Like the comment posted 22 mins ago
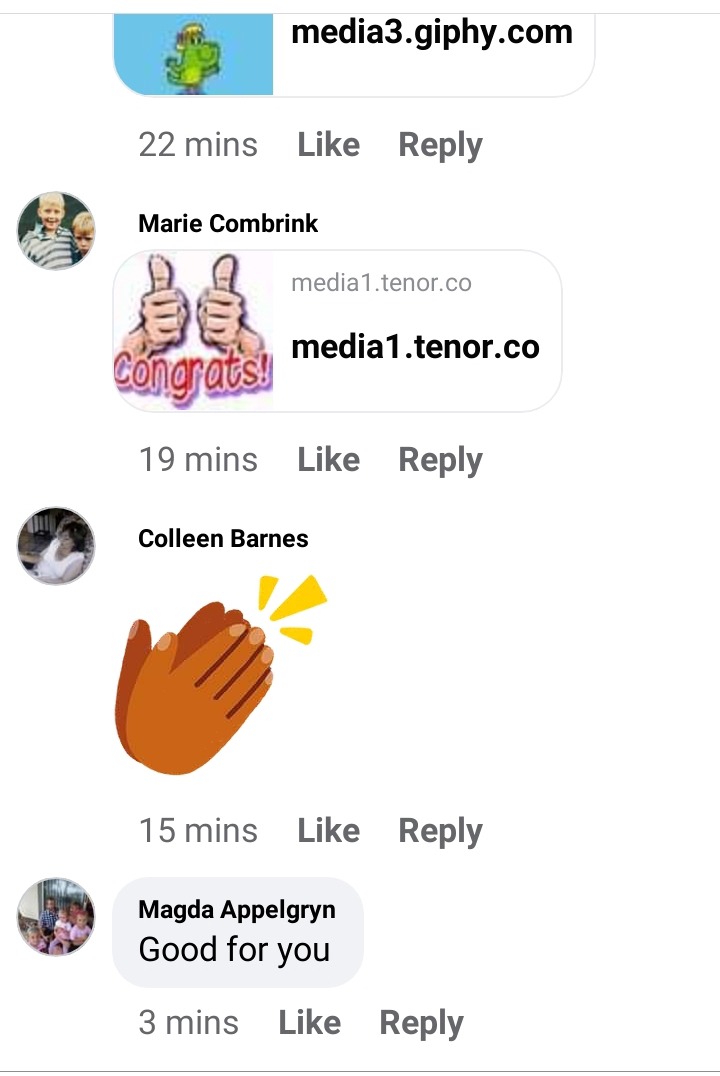The width and height of the screenshot is (720, 1076). (x=328, y=145)
